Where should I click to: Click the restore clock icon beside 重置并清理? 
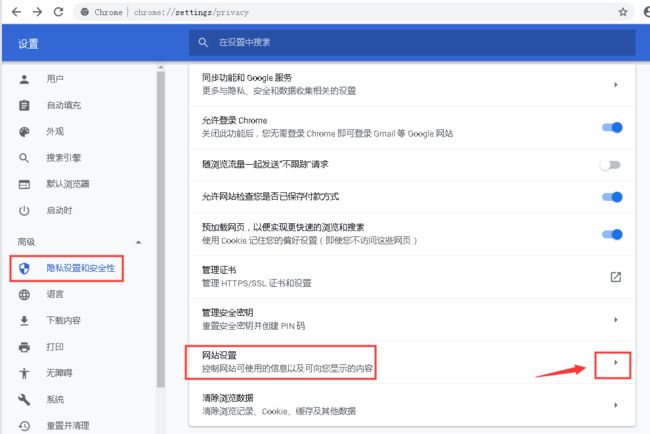24,426
